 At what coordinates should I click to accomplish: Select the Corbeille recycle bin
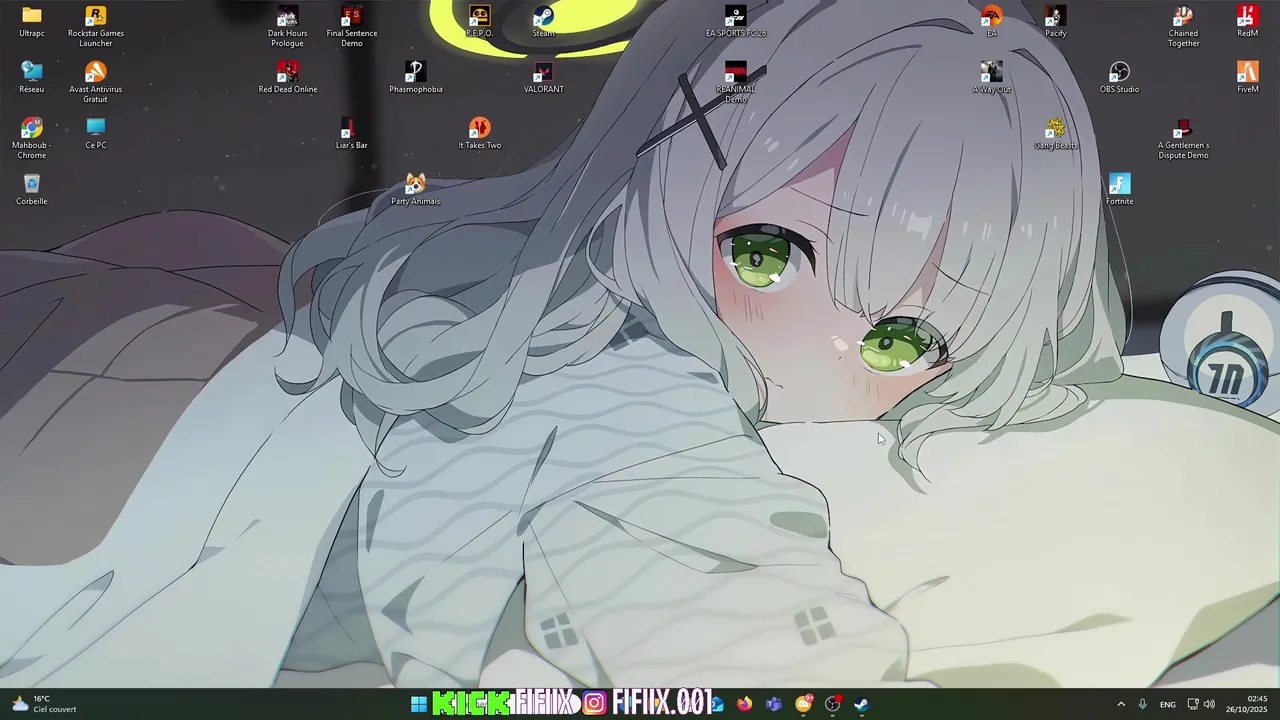coord(31,190)
